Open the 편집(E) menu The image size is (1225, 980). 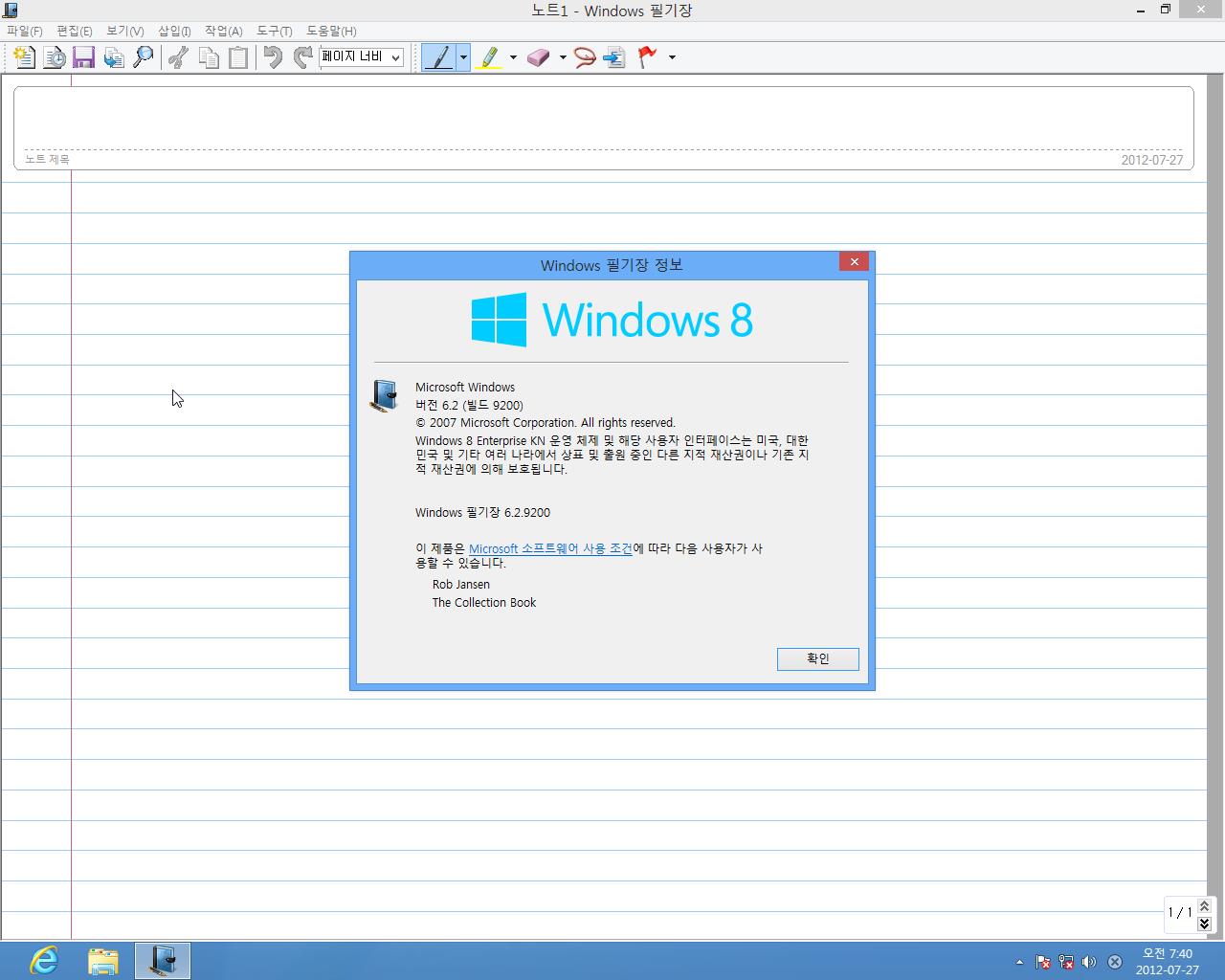[x=75, y=31]
